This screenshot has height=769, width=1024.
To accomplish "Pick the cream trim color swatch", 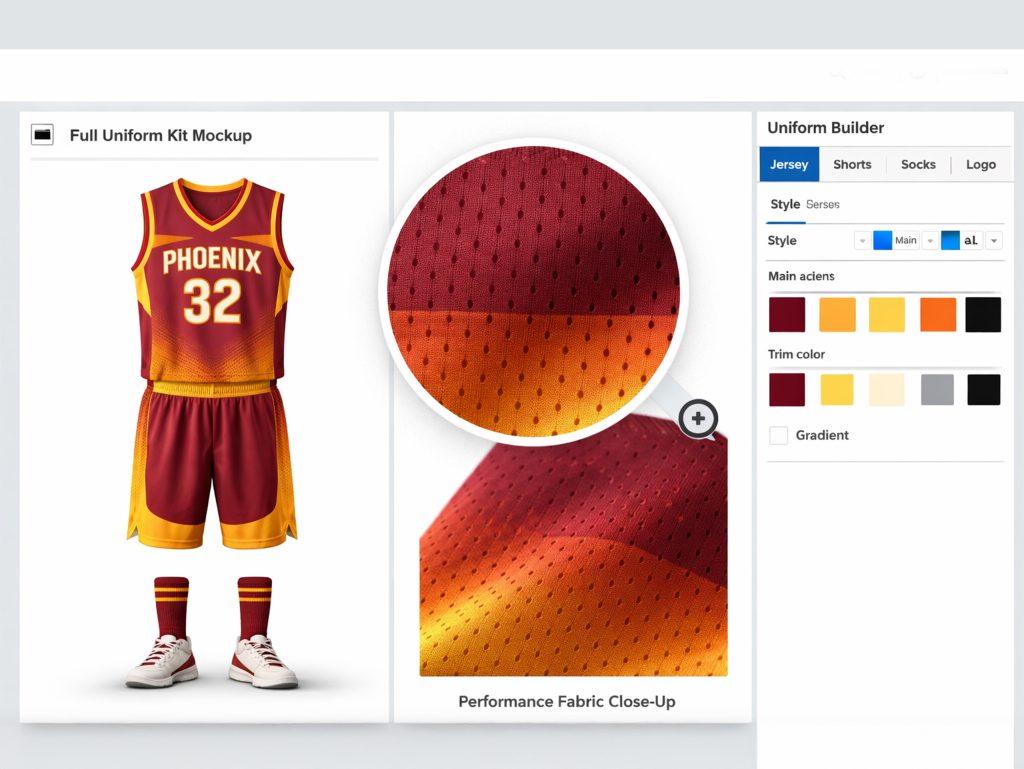I will tap(887, 389).
